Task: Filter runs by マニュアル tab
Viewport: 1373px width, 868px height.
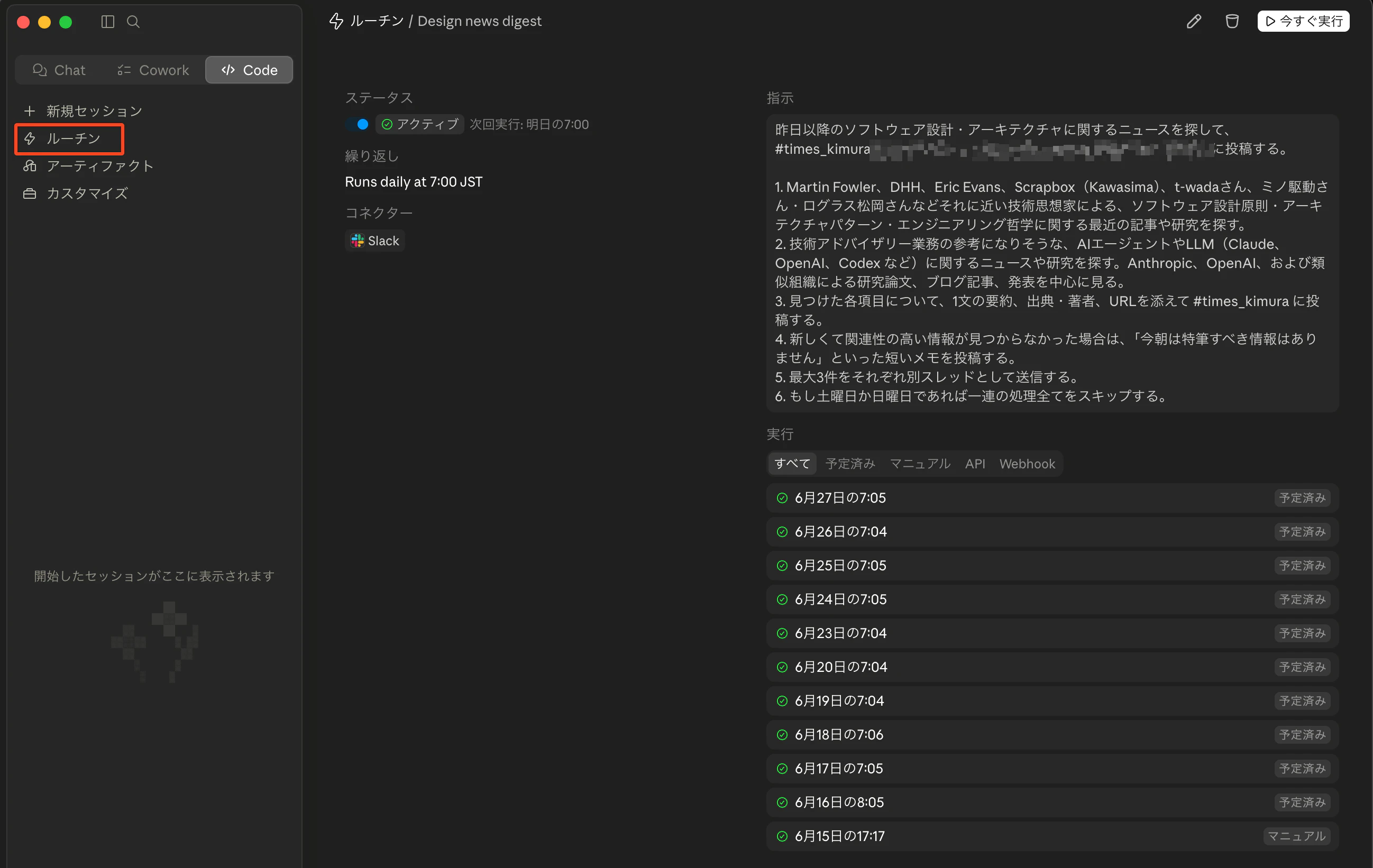Action: [x=920, y=464]
